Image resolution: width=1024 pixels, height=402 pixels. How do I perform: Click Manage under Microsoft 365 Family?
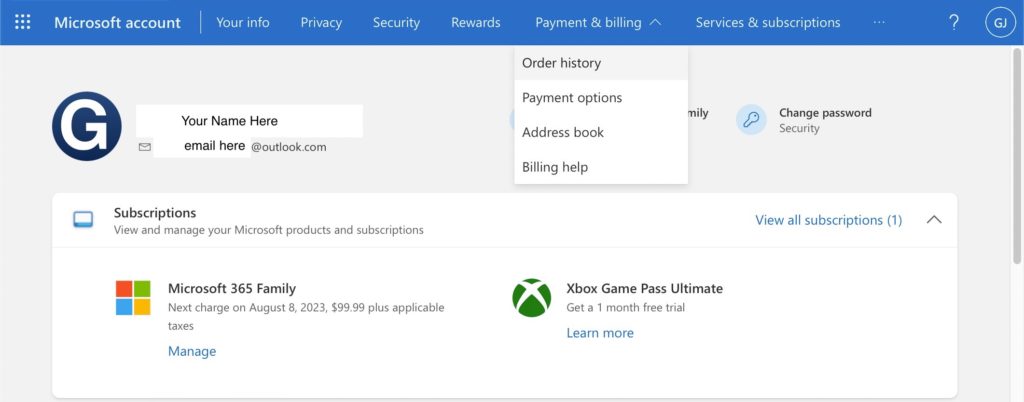[192, 351]
